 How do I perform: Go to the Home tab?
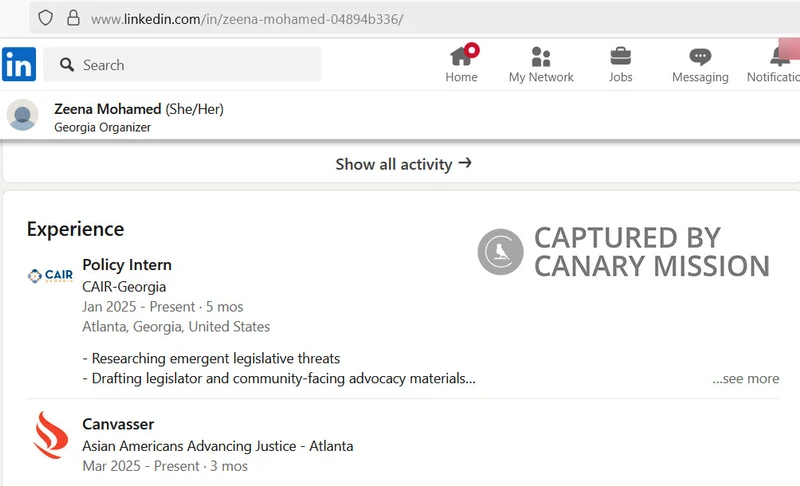(x=461, y=63)
